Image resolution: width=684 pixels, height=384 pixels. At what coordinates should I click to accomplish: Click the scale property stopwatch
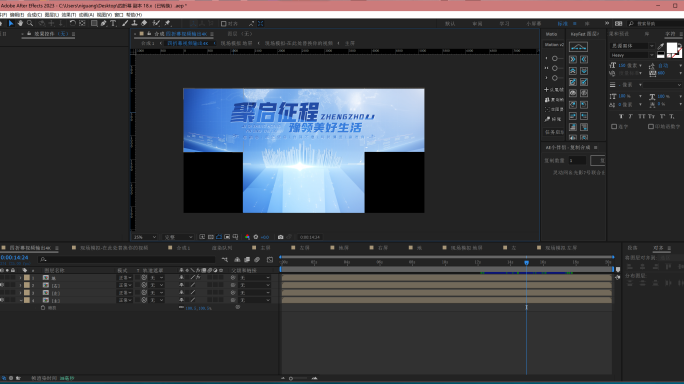(43, 308)
